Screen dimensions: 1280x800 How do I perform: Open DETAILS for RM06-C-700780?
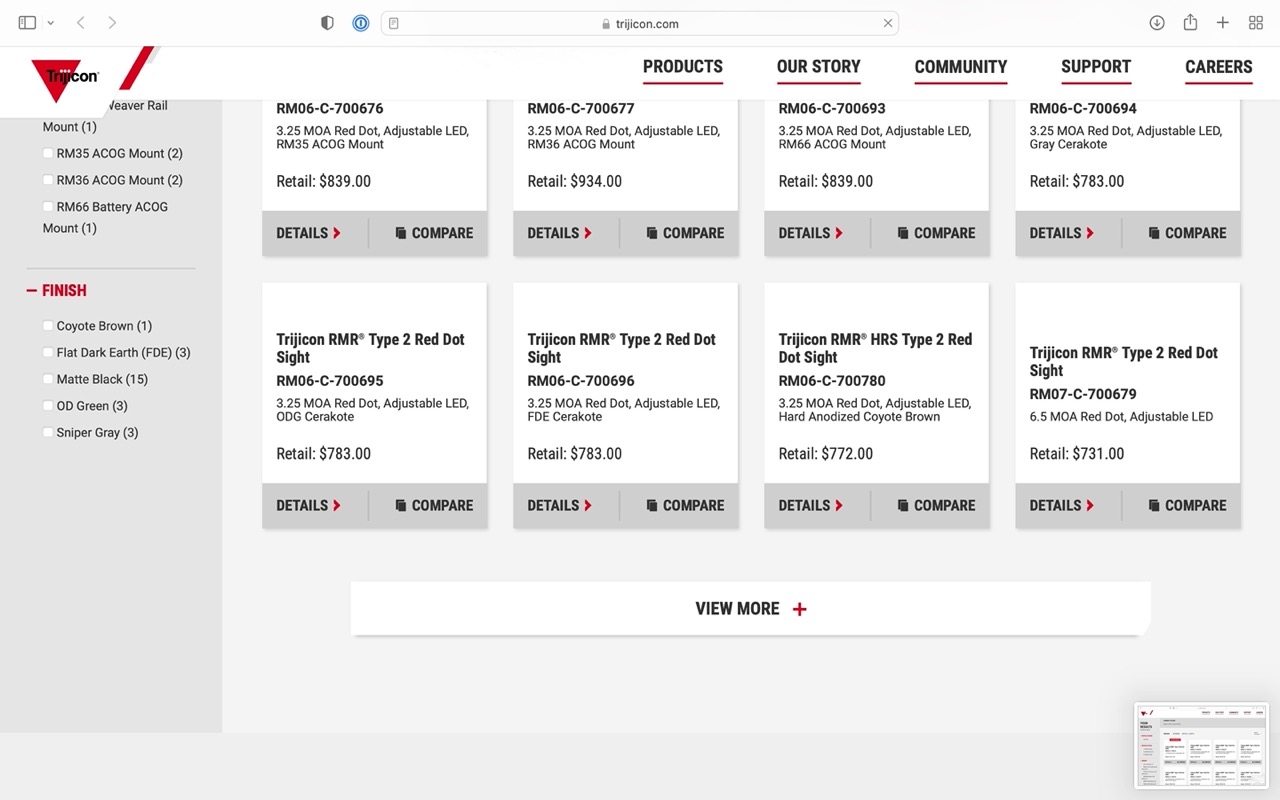tap(811, 505)
